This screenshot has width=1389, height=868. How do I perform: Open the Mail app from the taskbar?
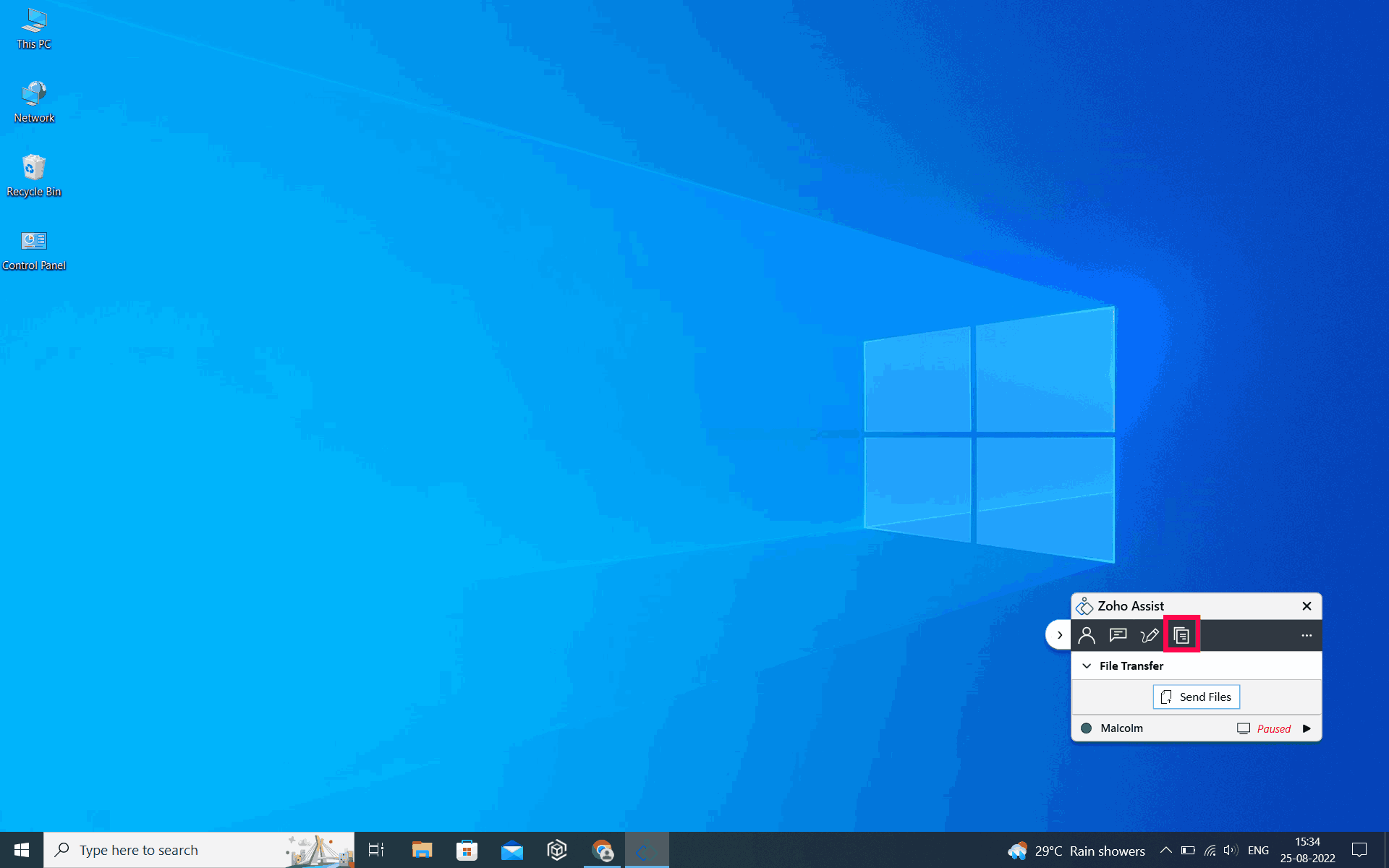pyautogui.click(x=512, y=850)
